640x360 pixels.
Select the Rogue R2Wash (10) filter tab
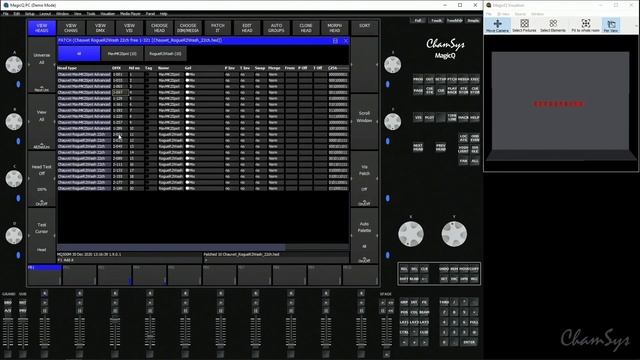[x=165, y=53]
